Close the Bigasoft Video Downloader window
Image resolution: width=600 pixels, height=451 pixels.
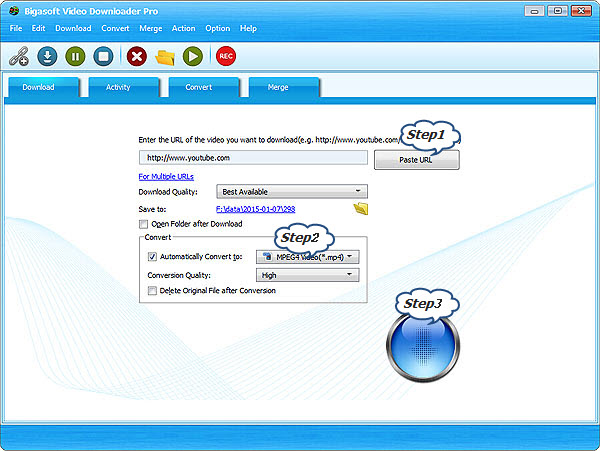[x=581, y=11]
